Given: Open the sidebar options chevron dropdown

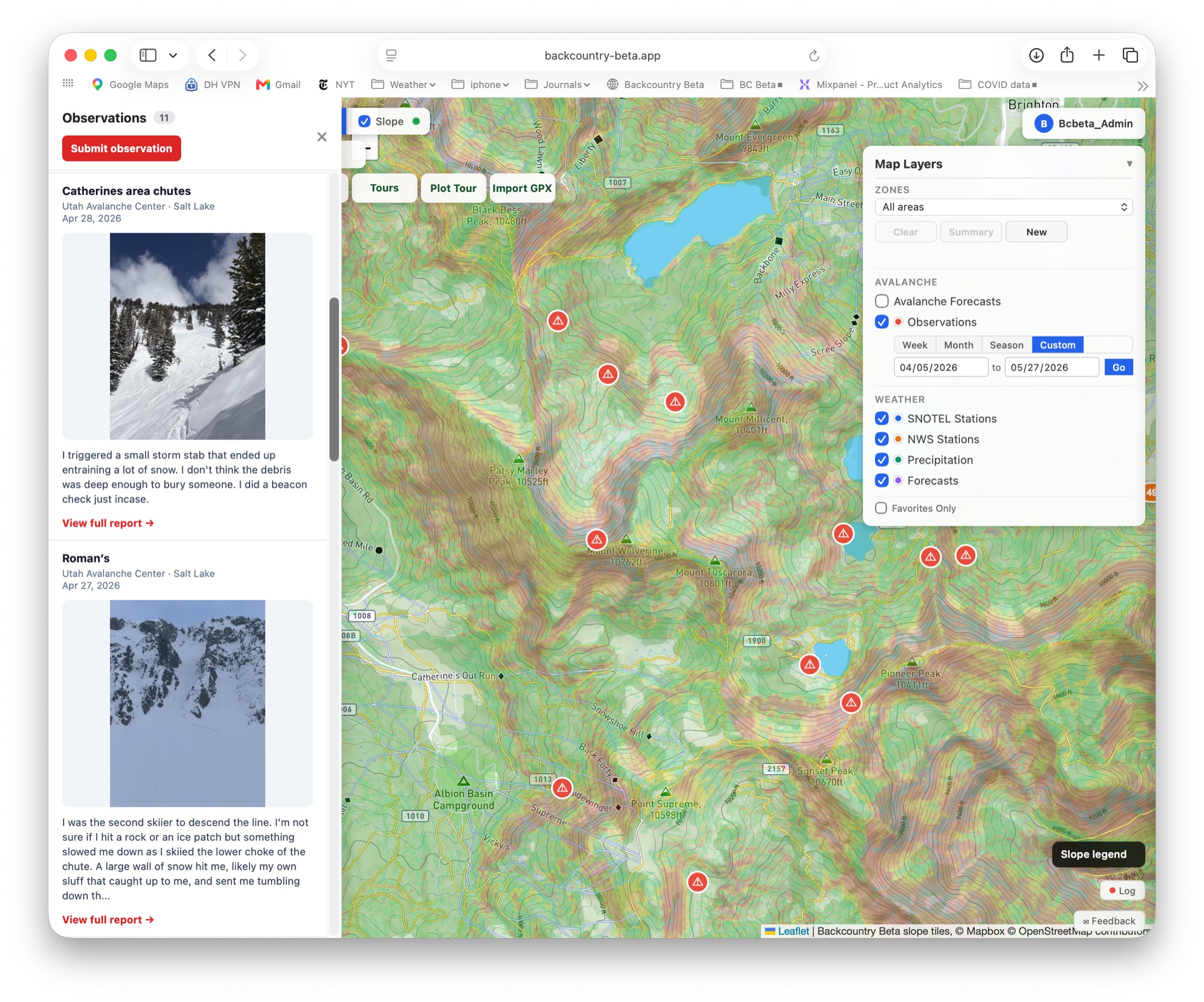Looking at the screenshot, I should (172, 55).
